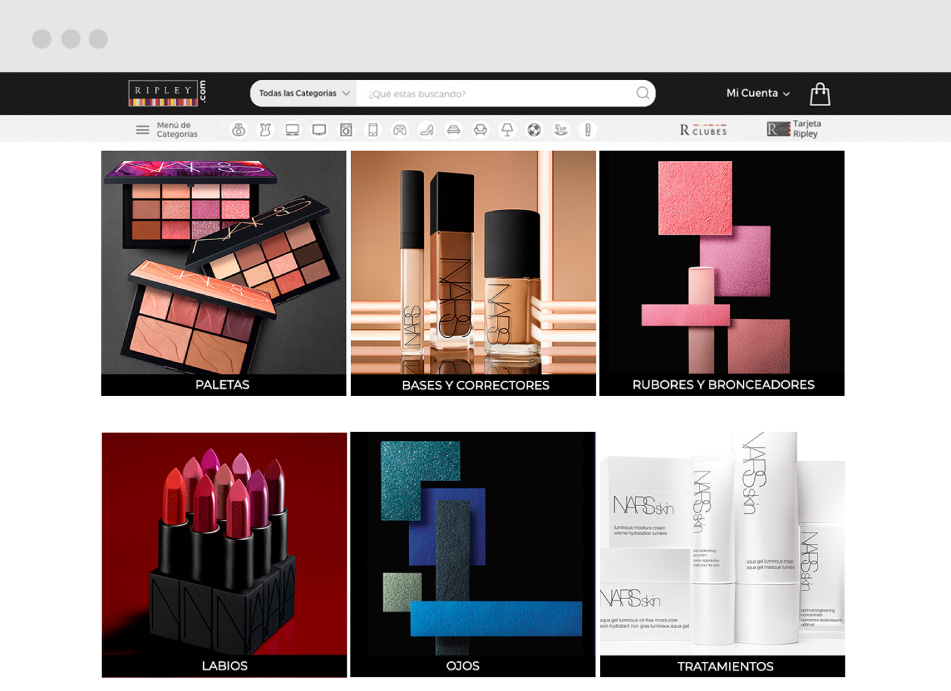Select the laptop computer category icon

[x=292, y=130]
